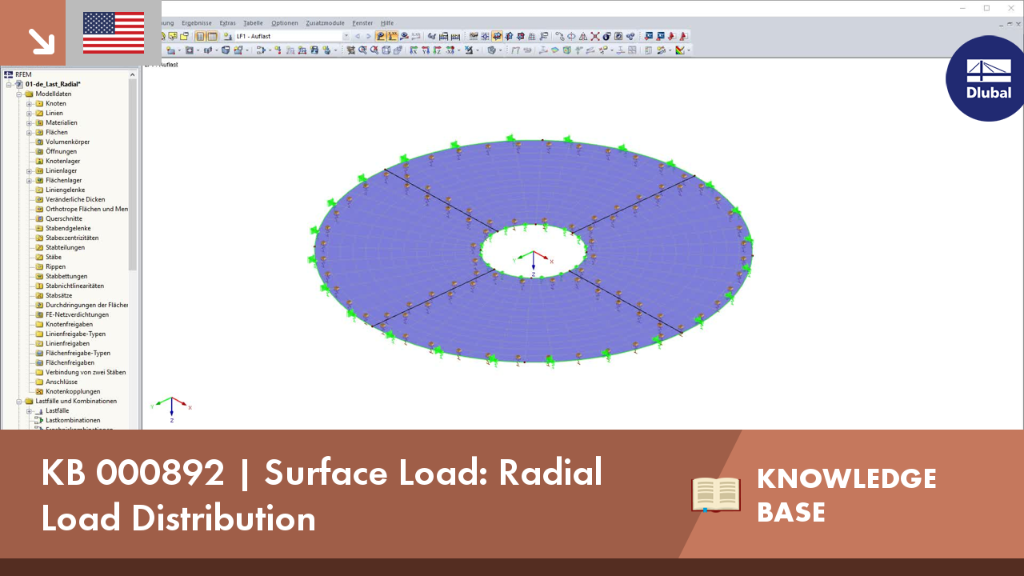The image size is (1024, 576).
Task: Toggle the highlighted load display button
Action: [x=380, y=37]
